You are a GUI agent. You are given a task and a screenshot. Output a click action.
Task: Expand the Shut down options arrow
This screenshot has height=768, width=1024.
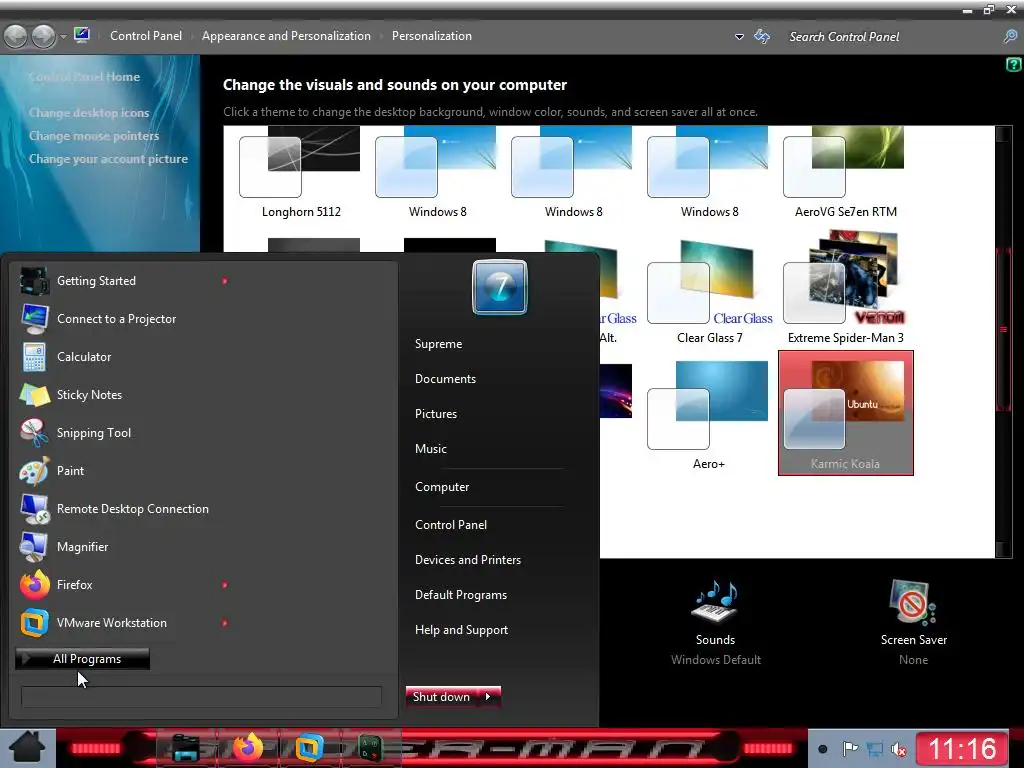point(488,697)
